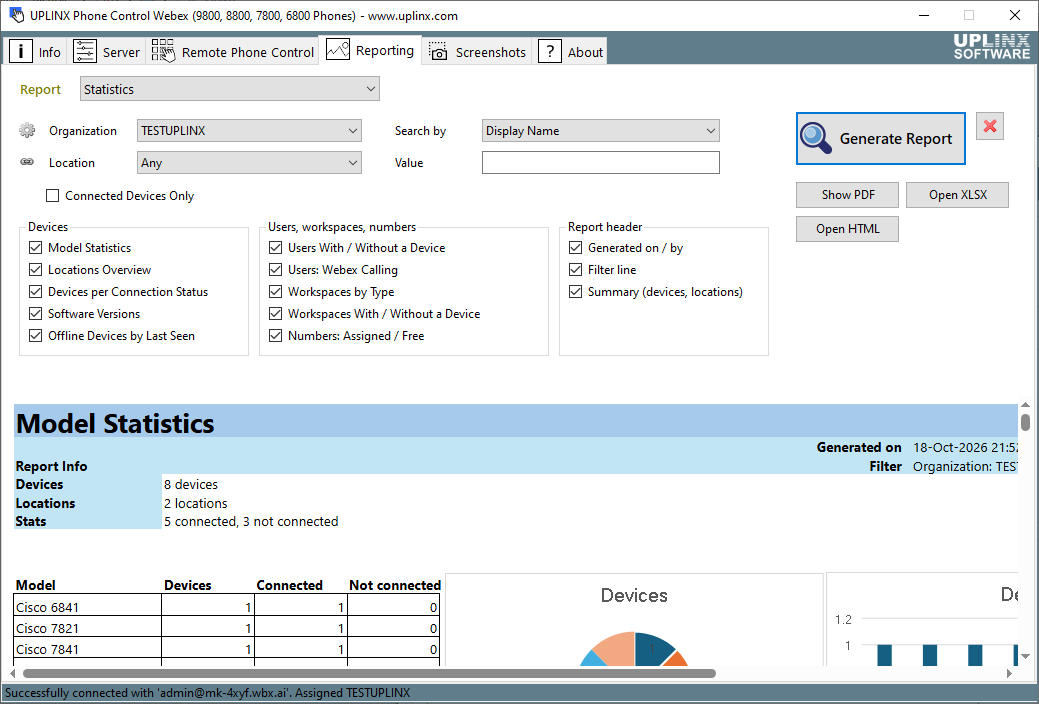Toggle Summary (devices, locations) checkbox

click(x=576, y=292)
